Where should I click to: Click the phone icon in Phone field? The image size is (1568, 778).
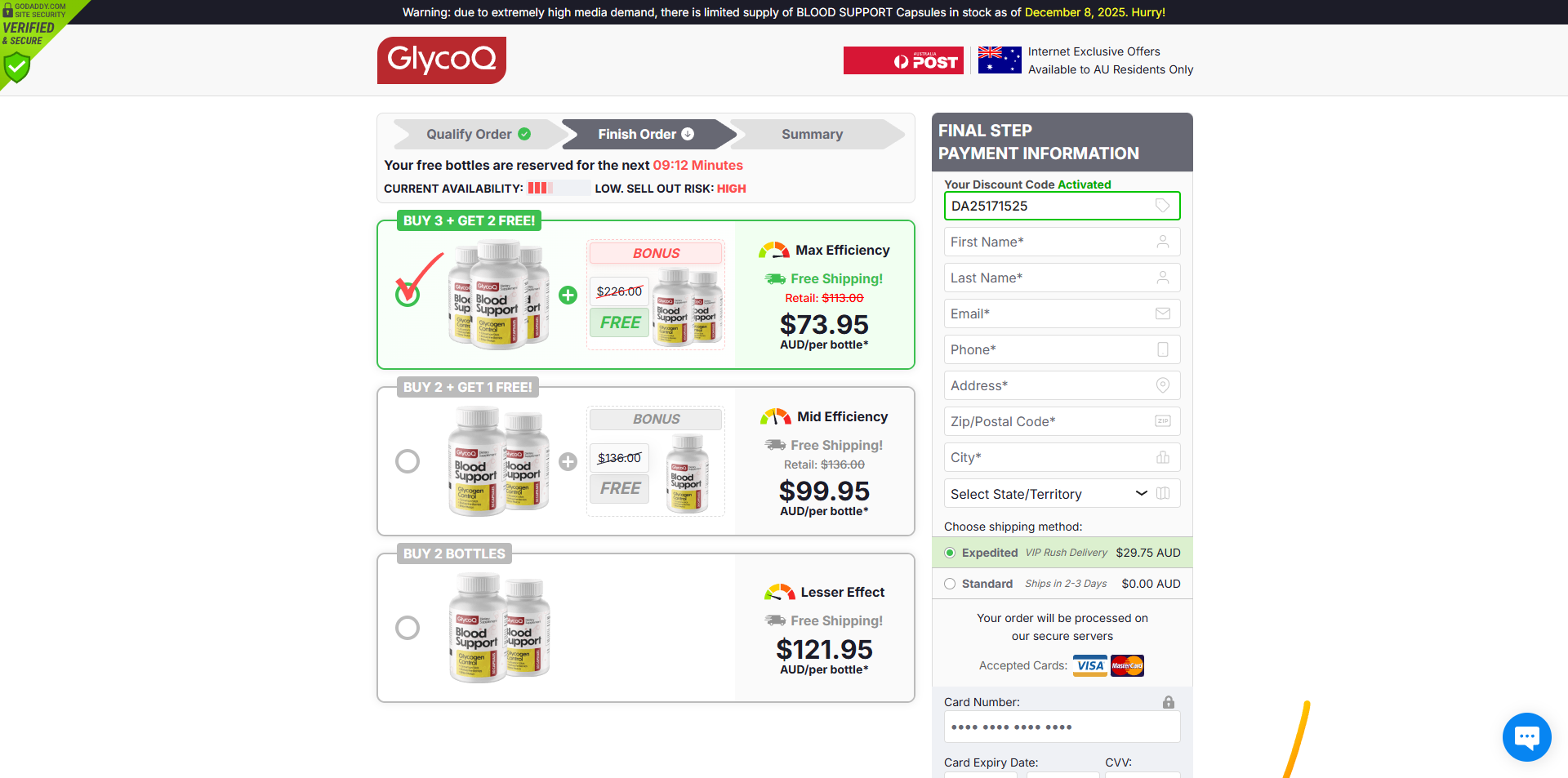pos(1163,349)
